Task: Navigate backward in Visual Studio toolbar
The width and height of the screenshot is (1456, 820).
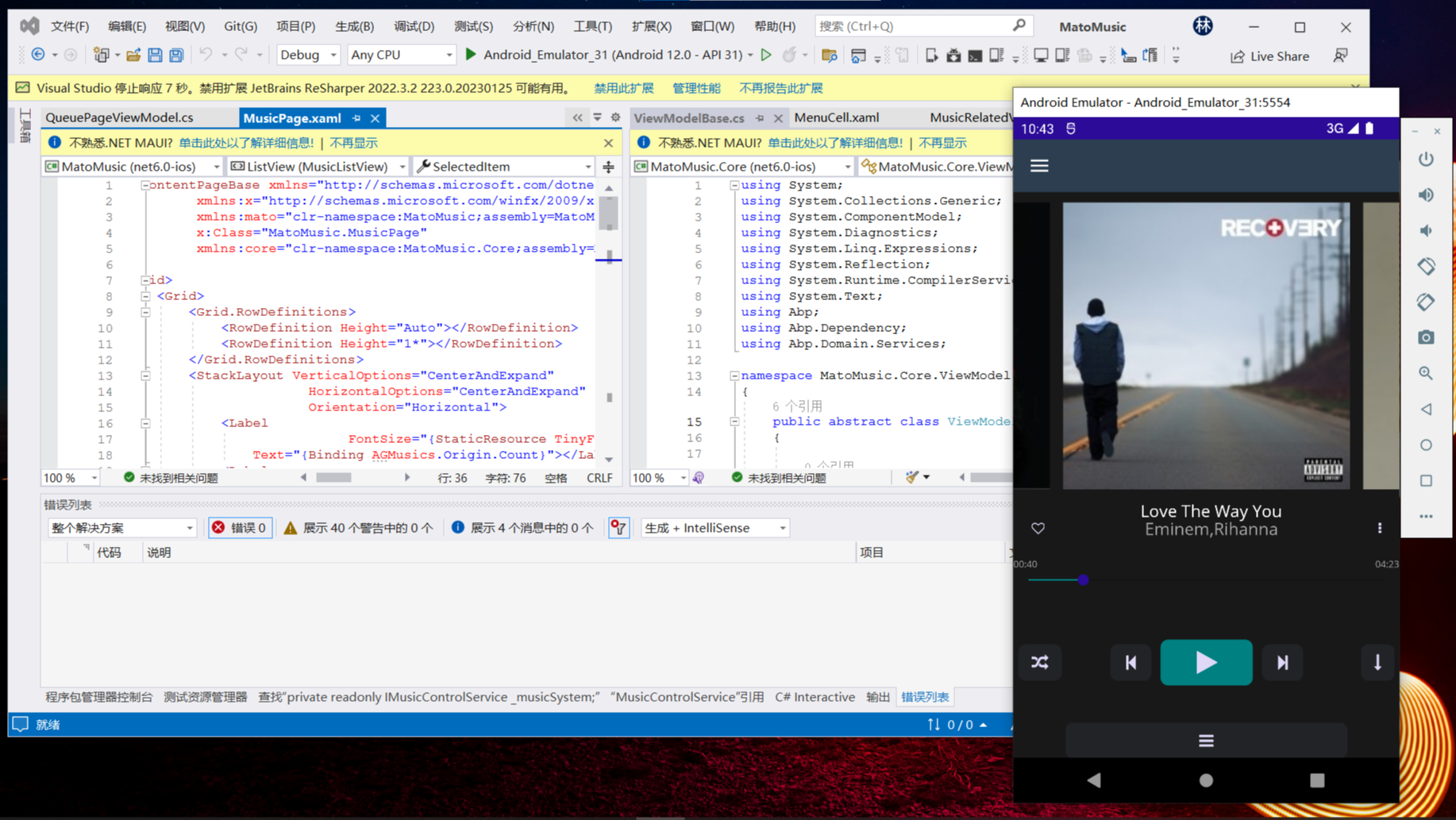Action: [x=38, y=55]
